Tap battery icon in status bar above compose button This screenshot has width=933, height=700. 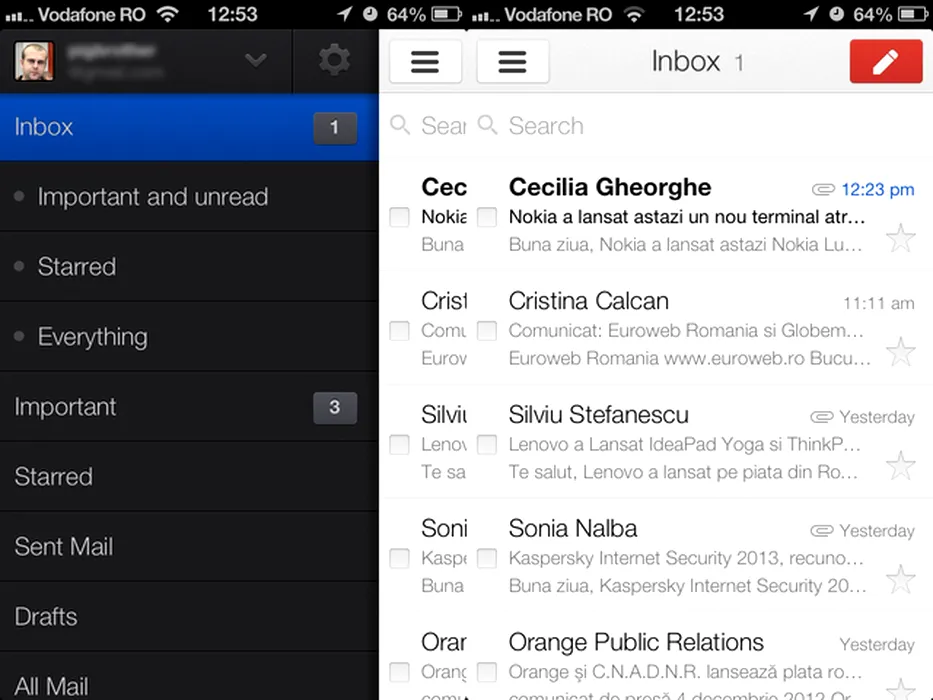tap(913, 14)
